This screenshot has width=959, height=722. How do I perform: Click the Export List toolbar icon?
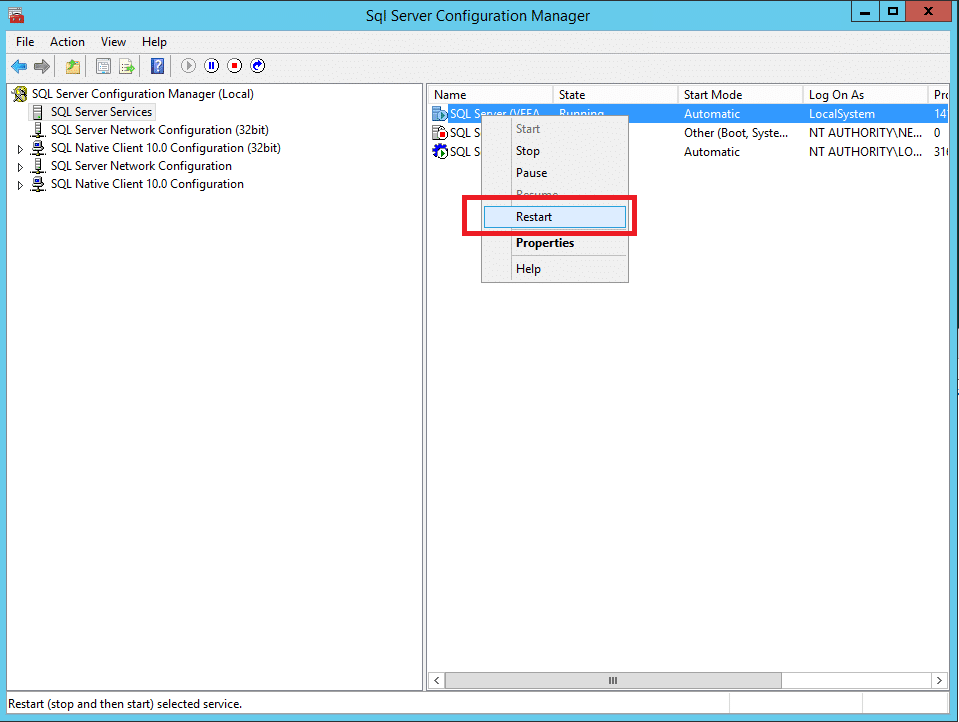point(127,66)
